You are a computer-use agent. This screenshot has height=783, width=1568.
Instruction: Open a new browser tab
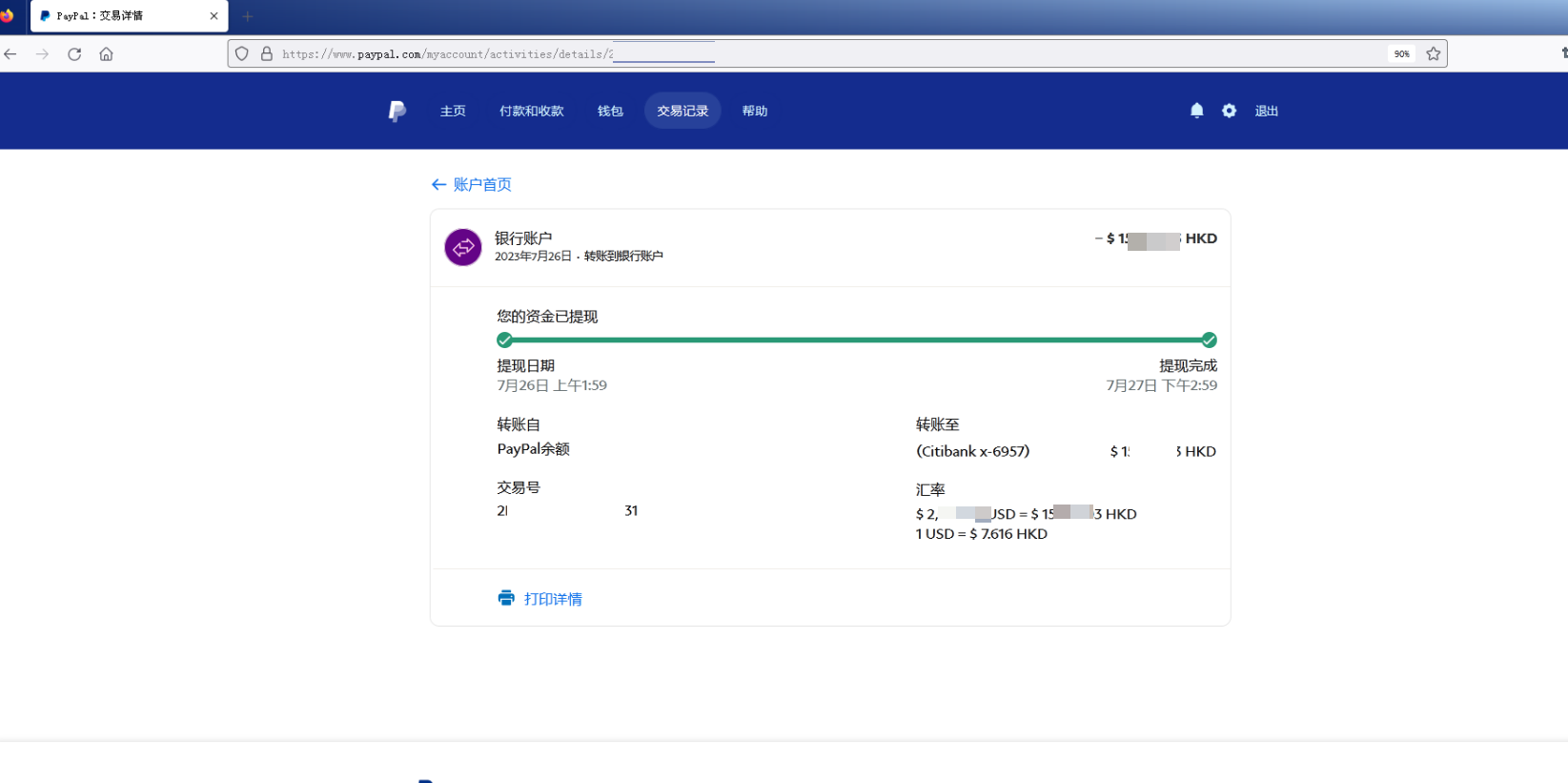pyautogui.click(x=248, y=16)
